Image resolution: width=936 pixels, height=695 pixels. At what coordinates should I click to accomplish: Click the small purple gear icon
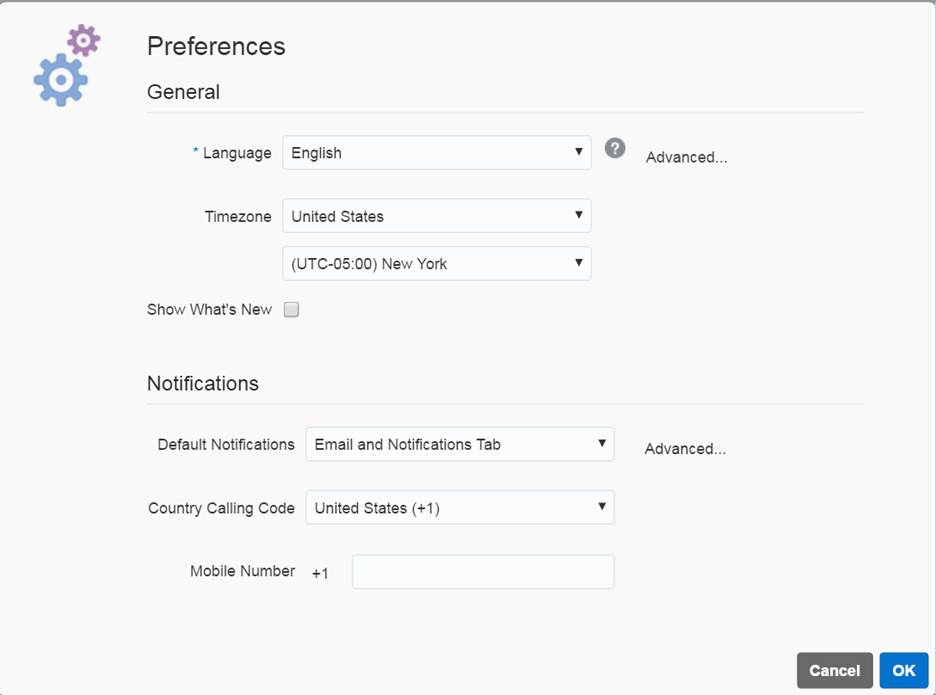(x=84, y=40)
